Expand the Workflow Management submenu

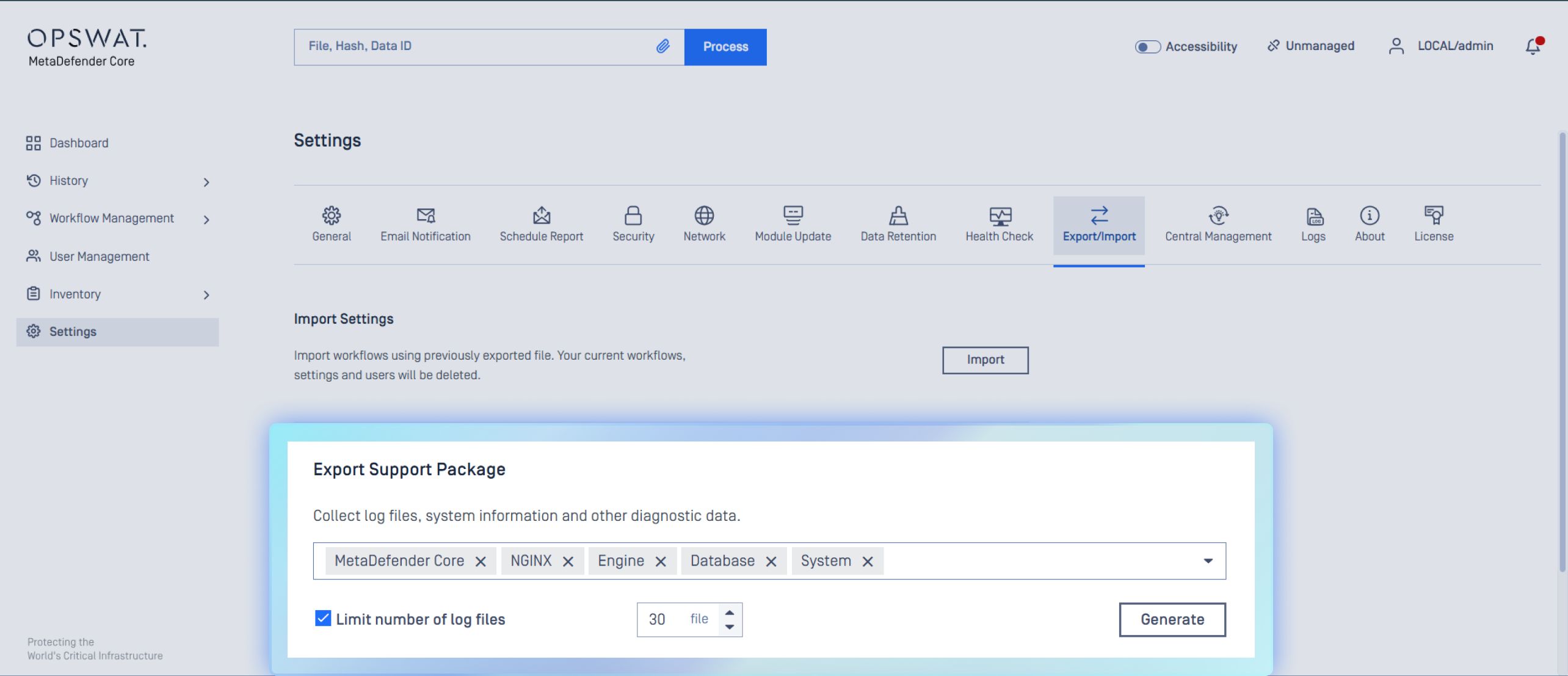(x=206, y=220)
